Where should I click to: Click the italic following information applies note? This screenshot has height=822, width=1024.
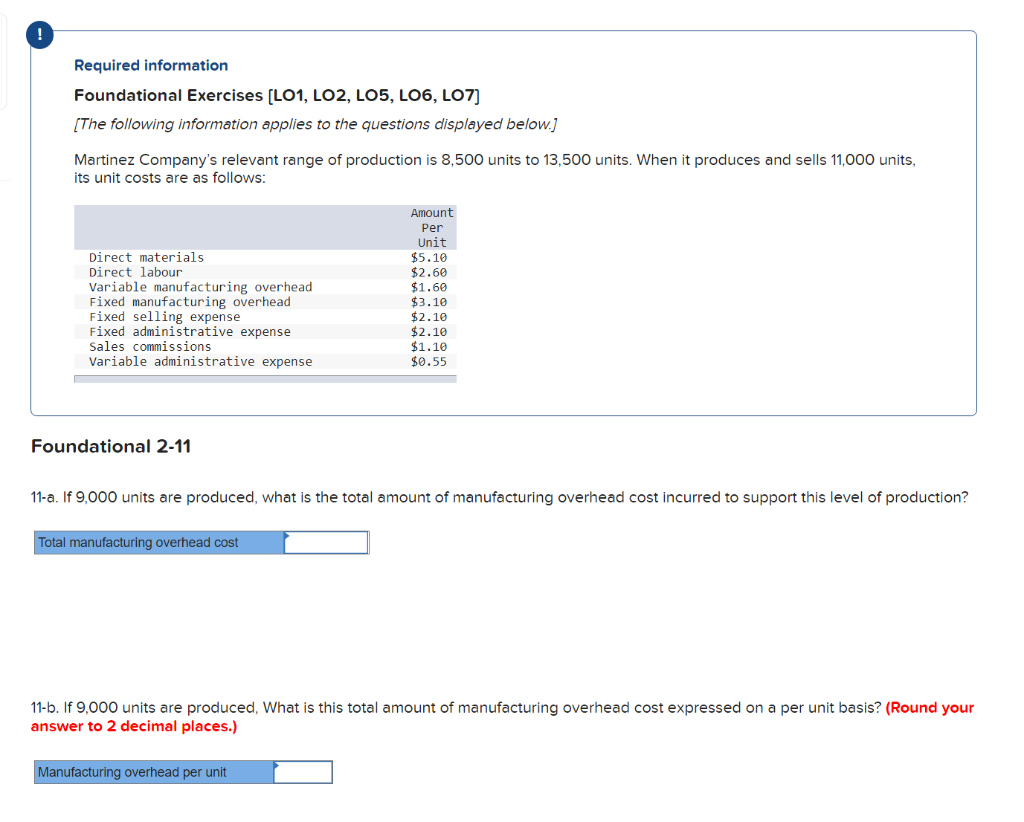coord(315,124)
